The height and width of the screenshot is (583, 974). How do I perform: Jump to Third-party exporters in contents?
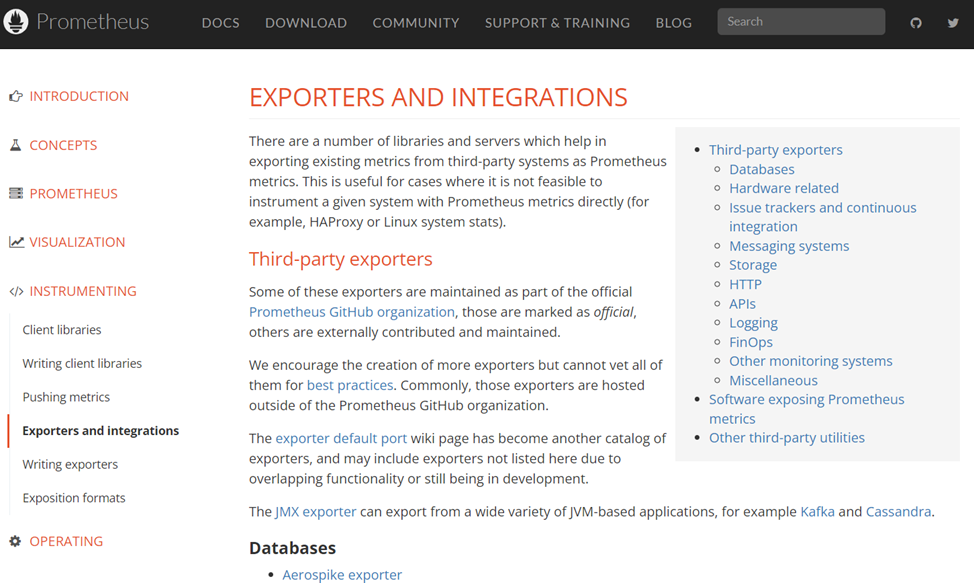pos(775,150)
